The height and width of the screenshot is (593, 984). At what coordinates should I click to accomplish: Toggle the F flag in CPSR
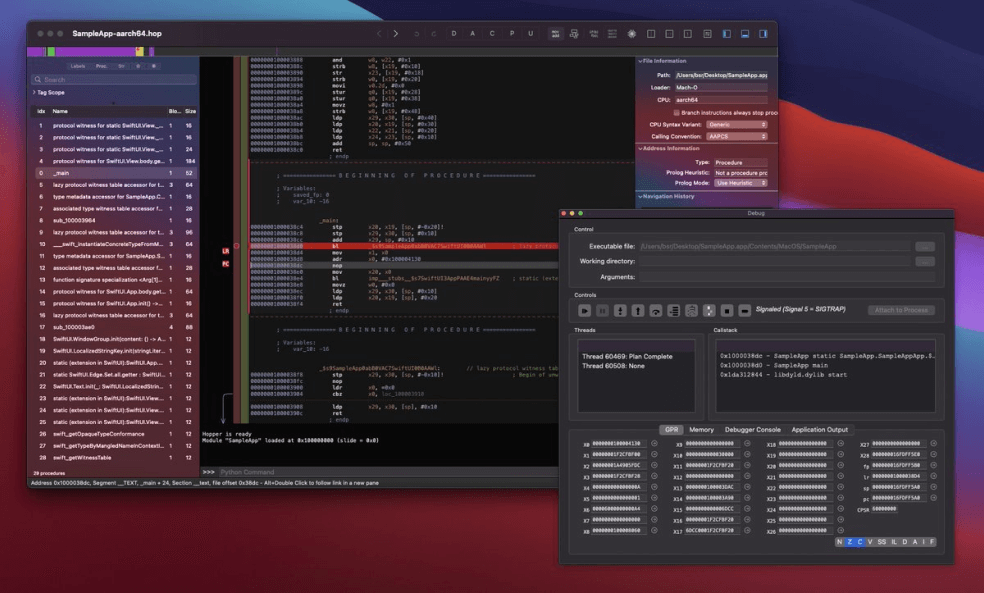932,542
